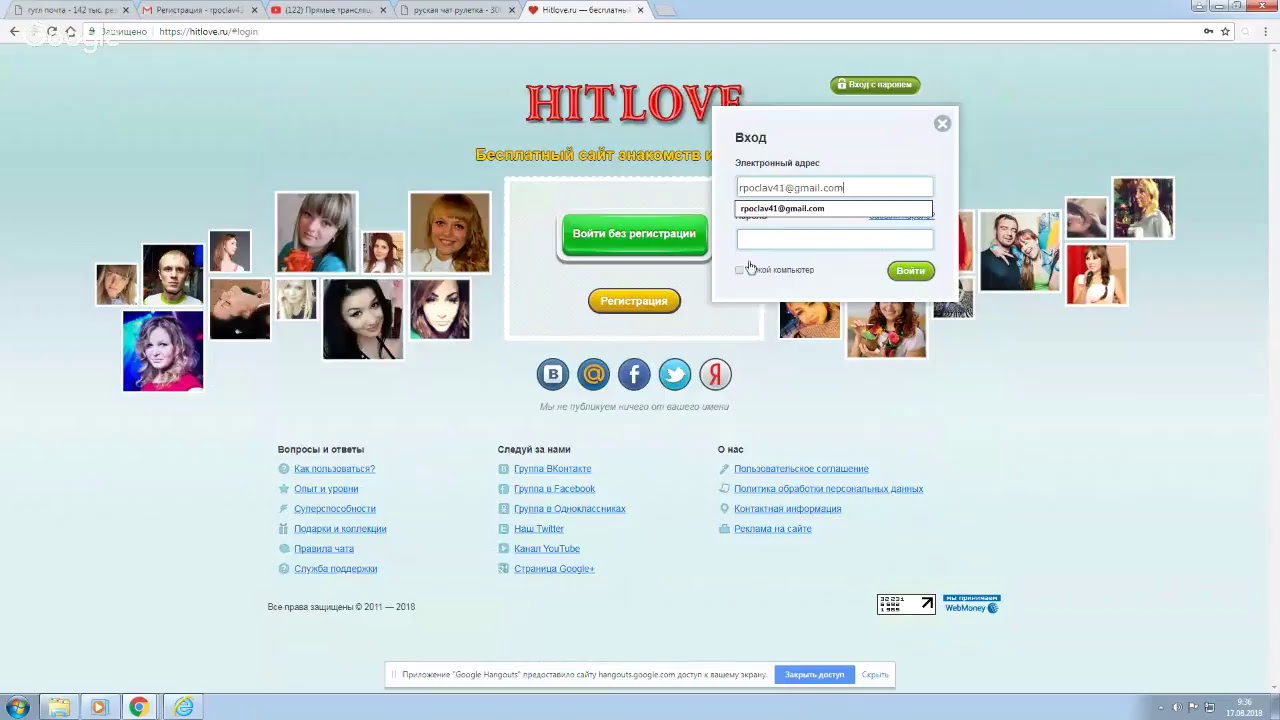This screenshot has width=1280, height=720.
Task: Open photo of man with shaved head
Action: click(x=173, y=273)
